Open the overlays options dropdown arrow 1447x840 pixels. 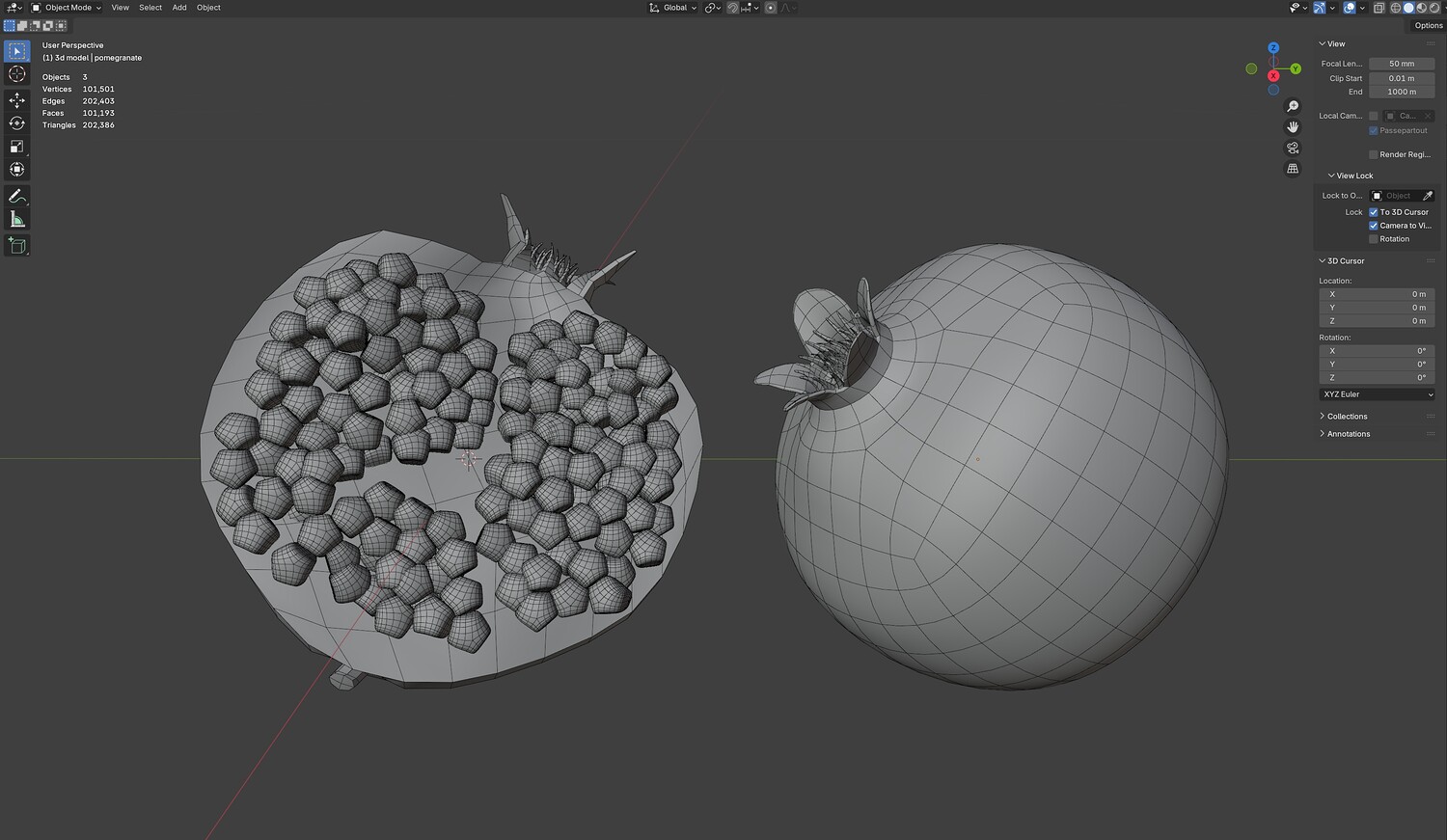(x=1361, y=8)
